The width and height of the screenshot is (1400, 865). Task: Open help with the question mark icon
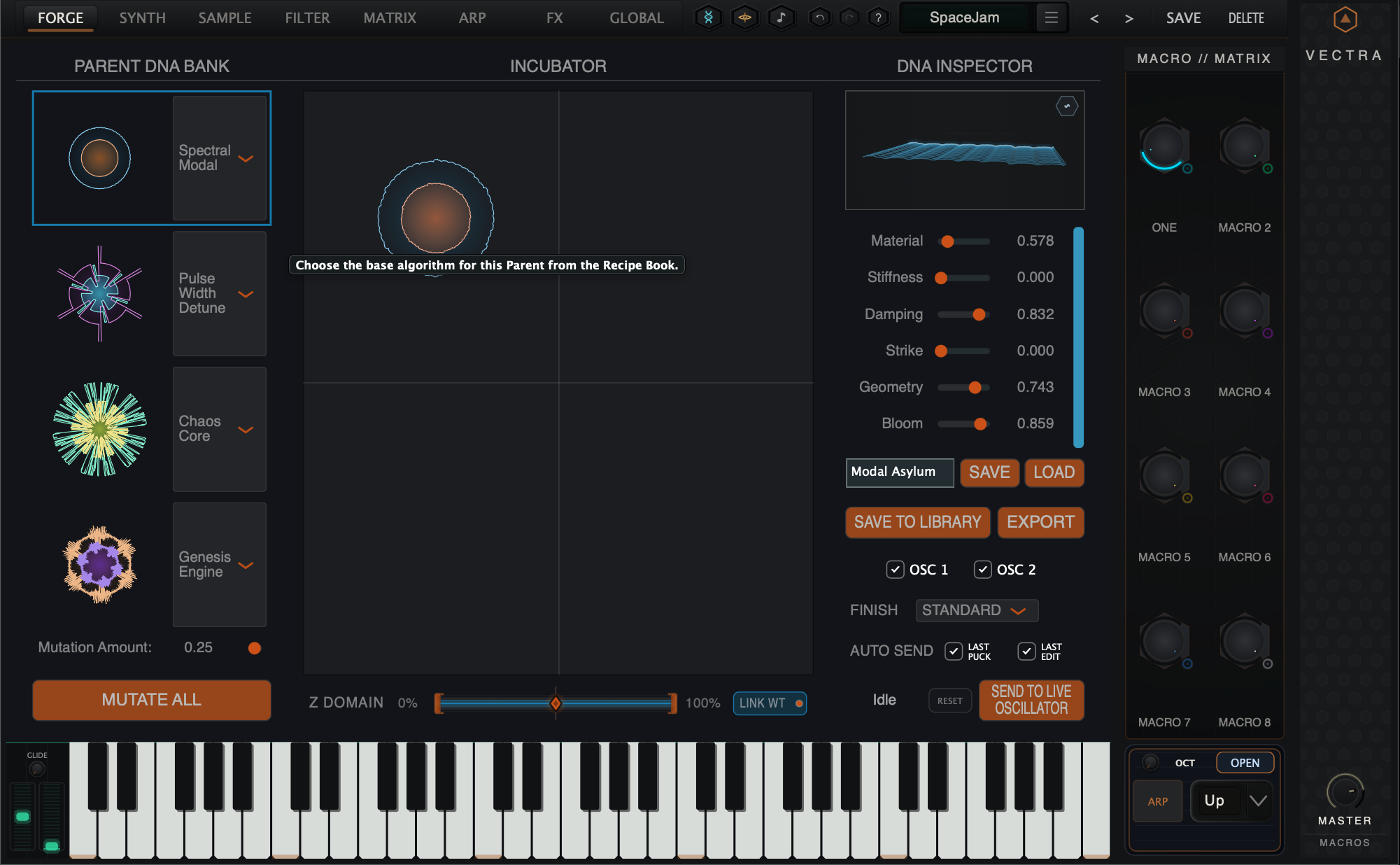(878, 18)
